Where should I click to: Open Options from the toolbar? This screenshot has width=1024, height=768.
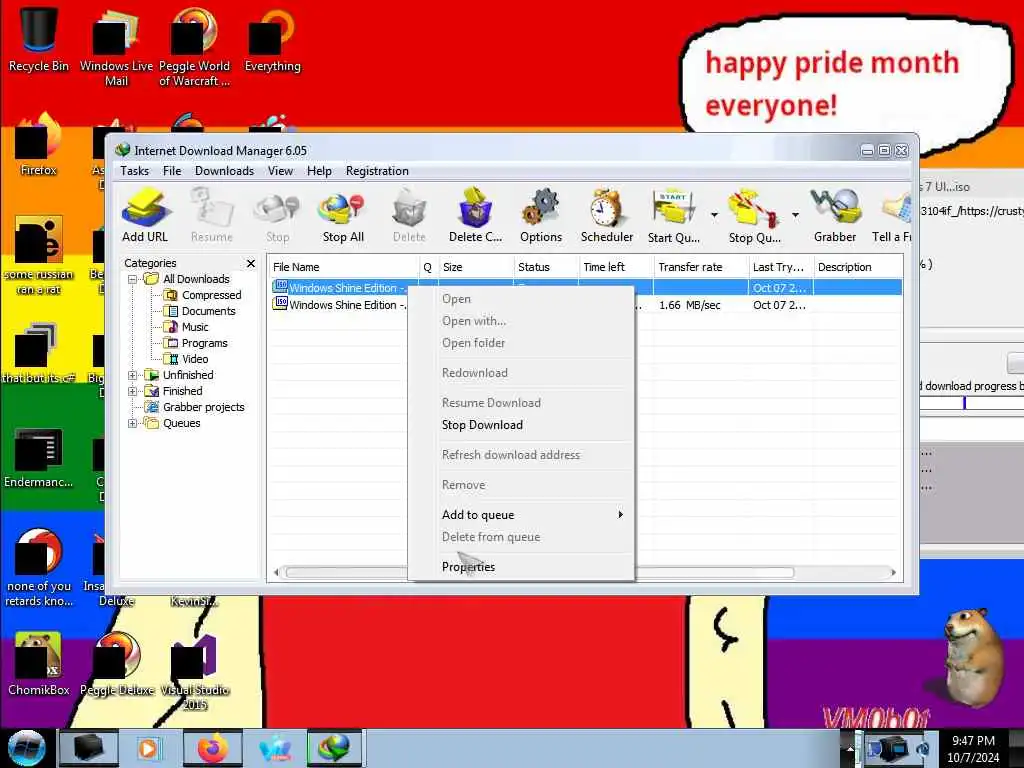click(541, 216)
